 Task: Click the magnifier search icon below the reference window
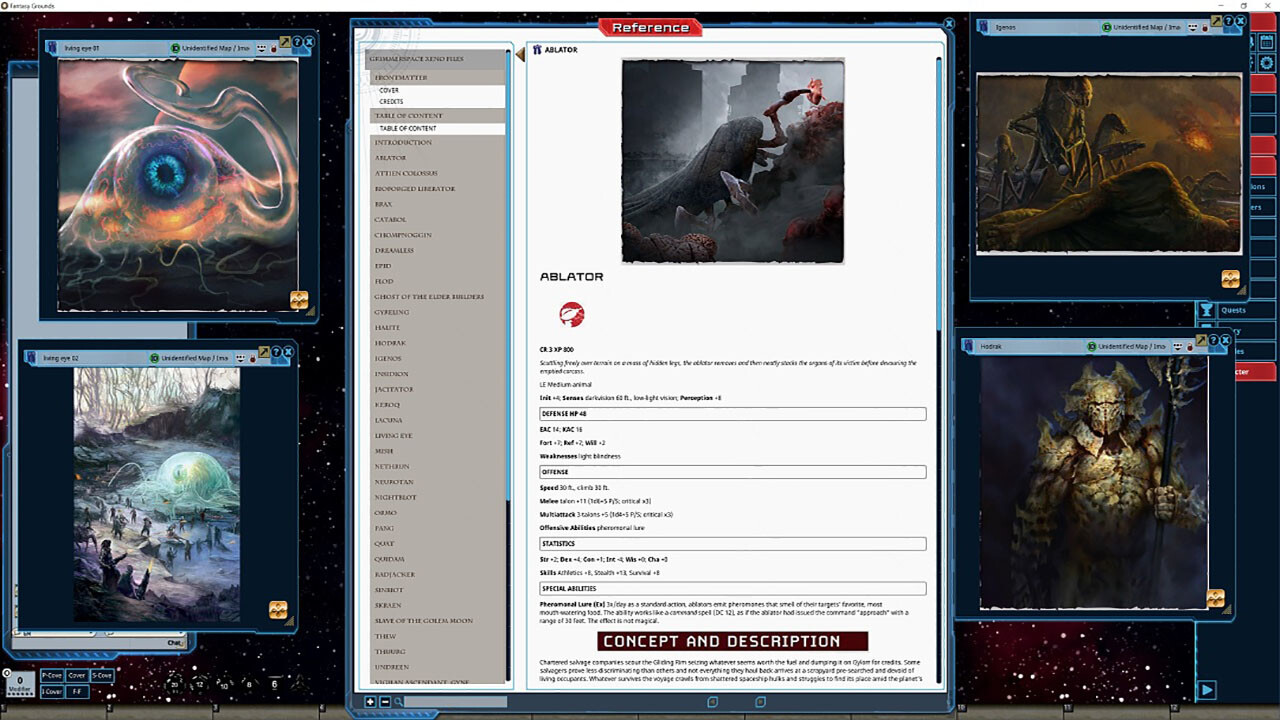398,701
